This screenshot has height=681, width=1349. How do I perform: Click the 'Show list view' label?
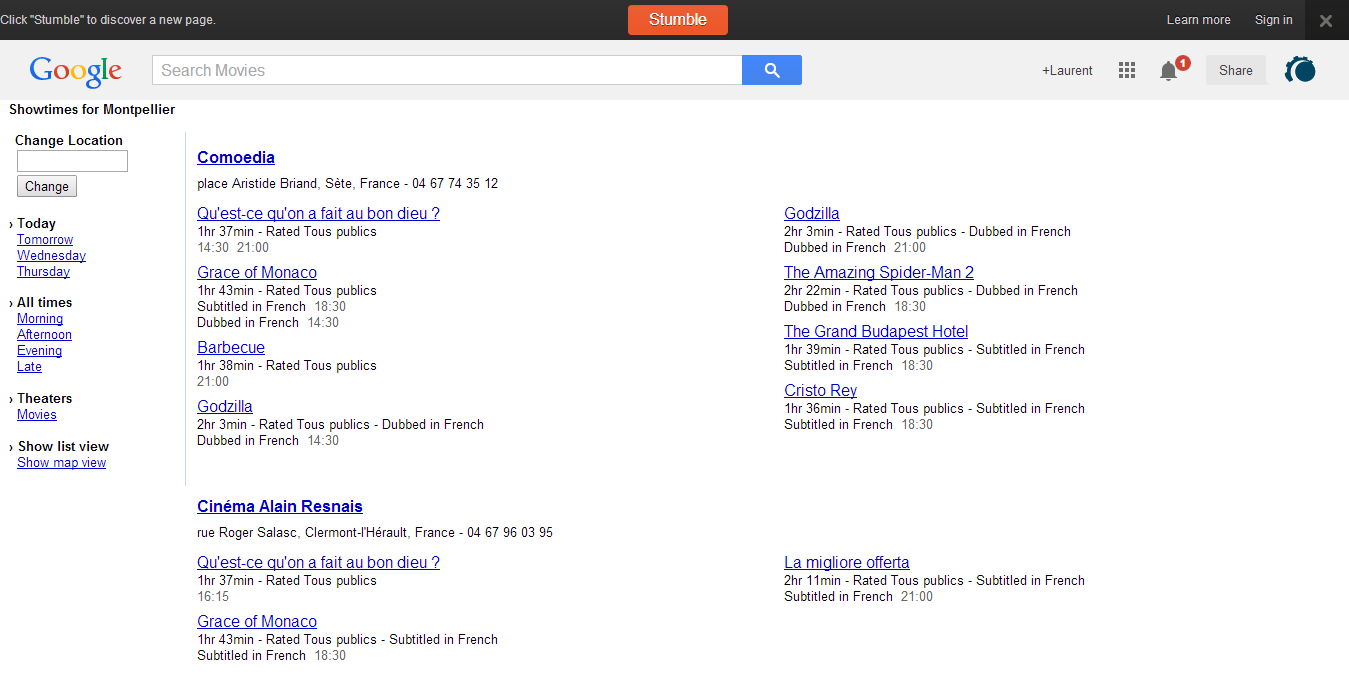pyautogui.click(x=63, y=447)
